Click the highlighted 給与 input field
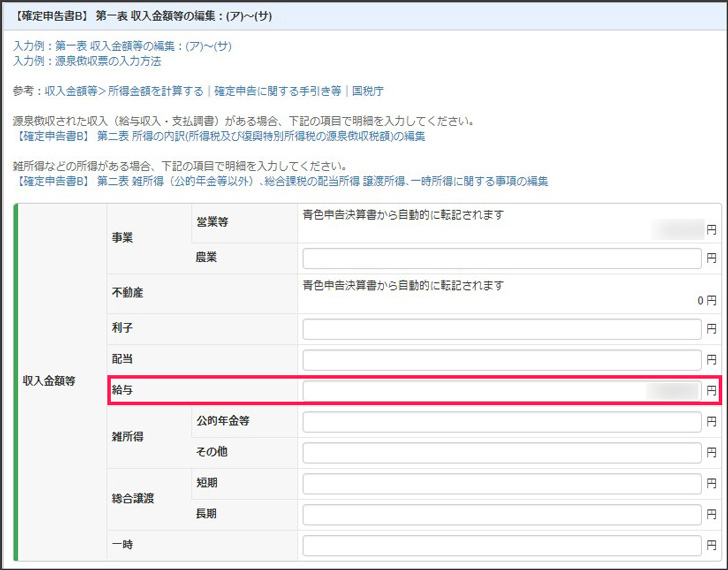 (x=502, y=390)
